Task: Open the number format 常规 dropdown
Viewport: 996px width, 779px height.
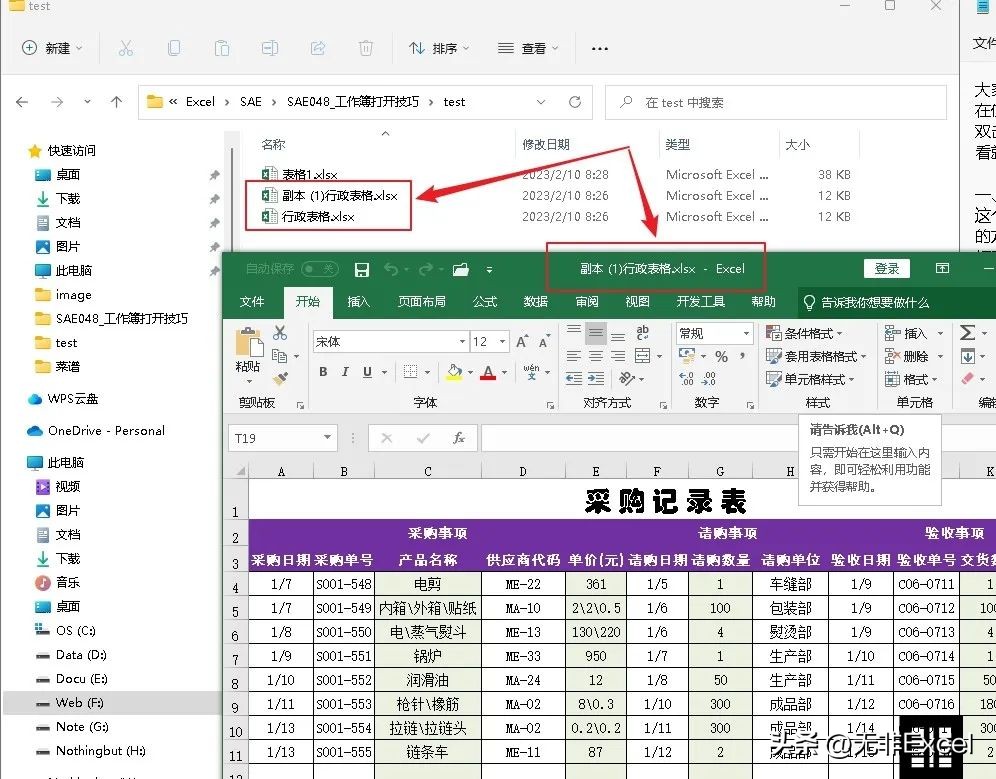Action: click(x=746, y=333)
